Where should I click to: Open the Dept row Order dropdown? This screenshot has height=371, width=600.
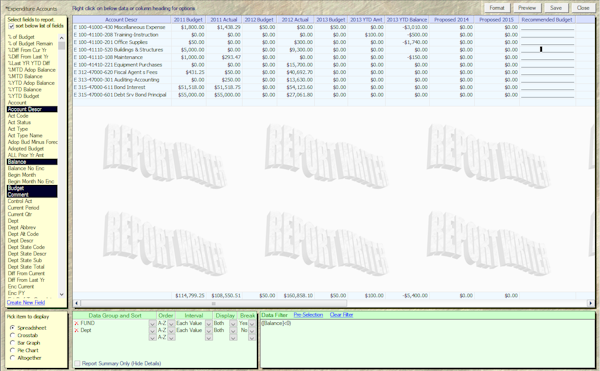(x=171, y=330)
